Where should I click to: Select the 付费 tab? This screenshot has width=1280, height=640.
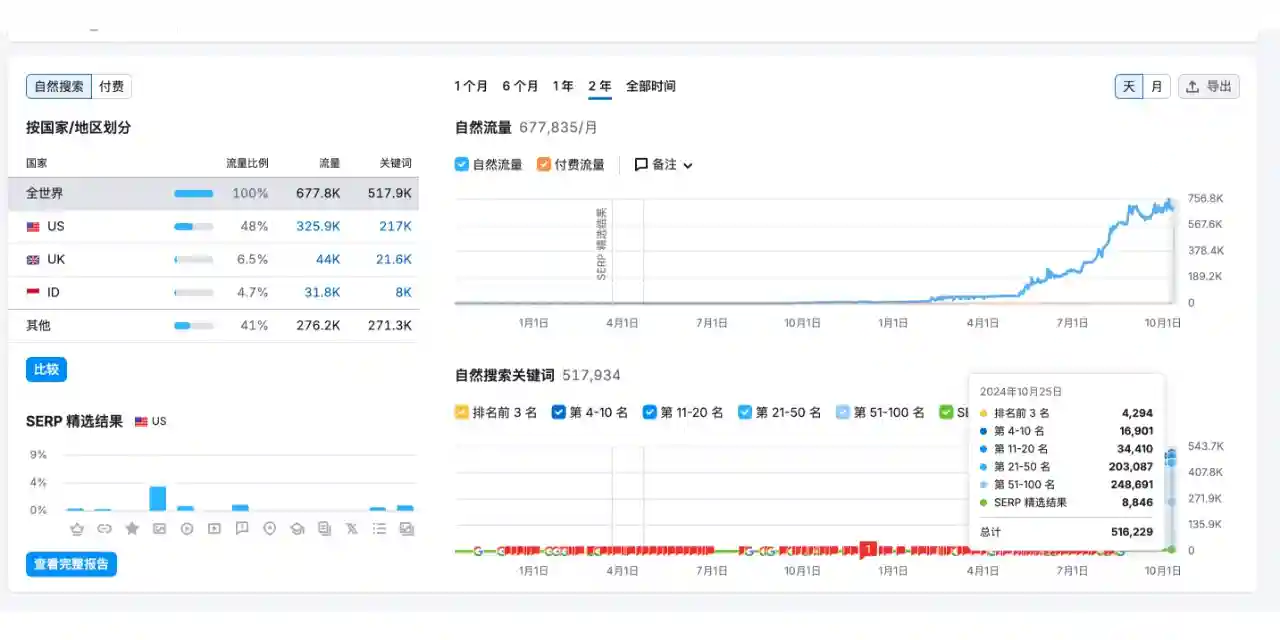pyautogui.click(x=112, y=86)
